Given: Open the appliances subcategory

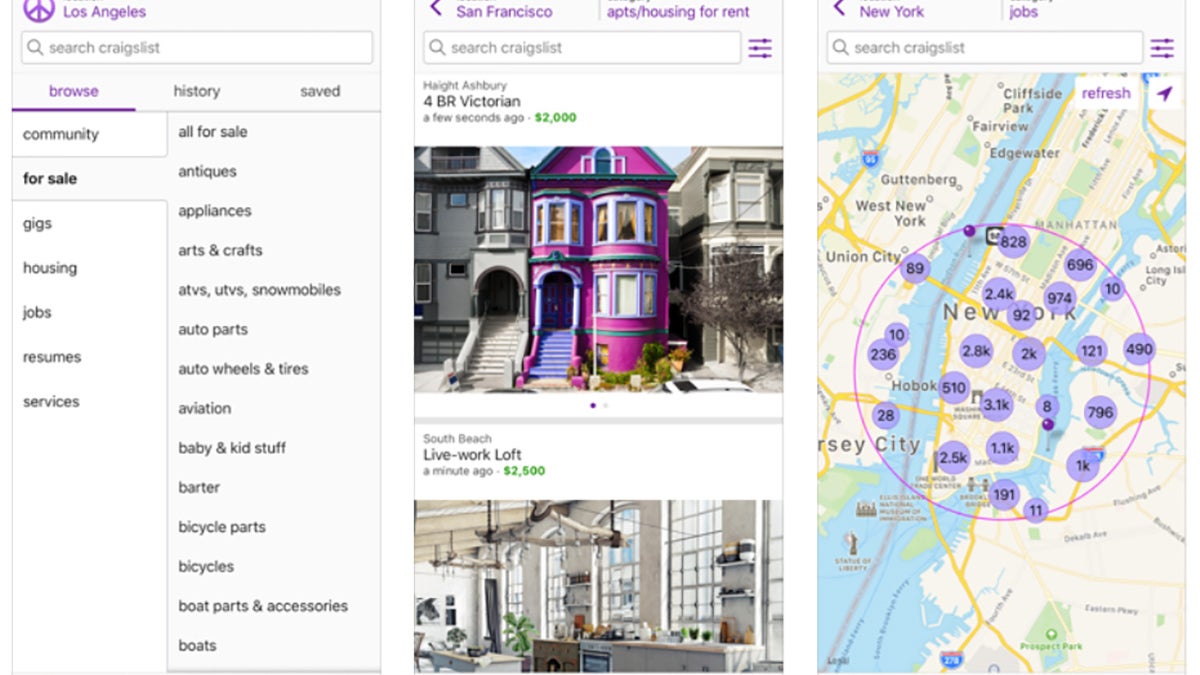Looking at the screenshot, I should click(274, 211).
